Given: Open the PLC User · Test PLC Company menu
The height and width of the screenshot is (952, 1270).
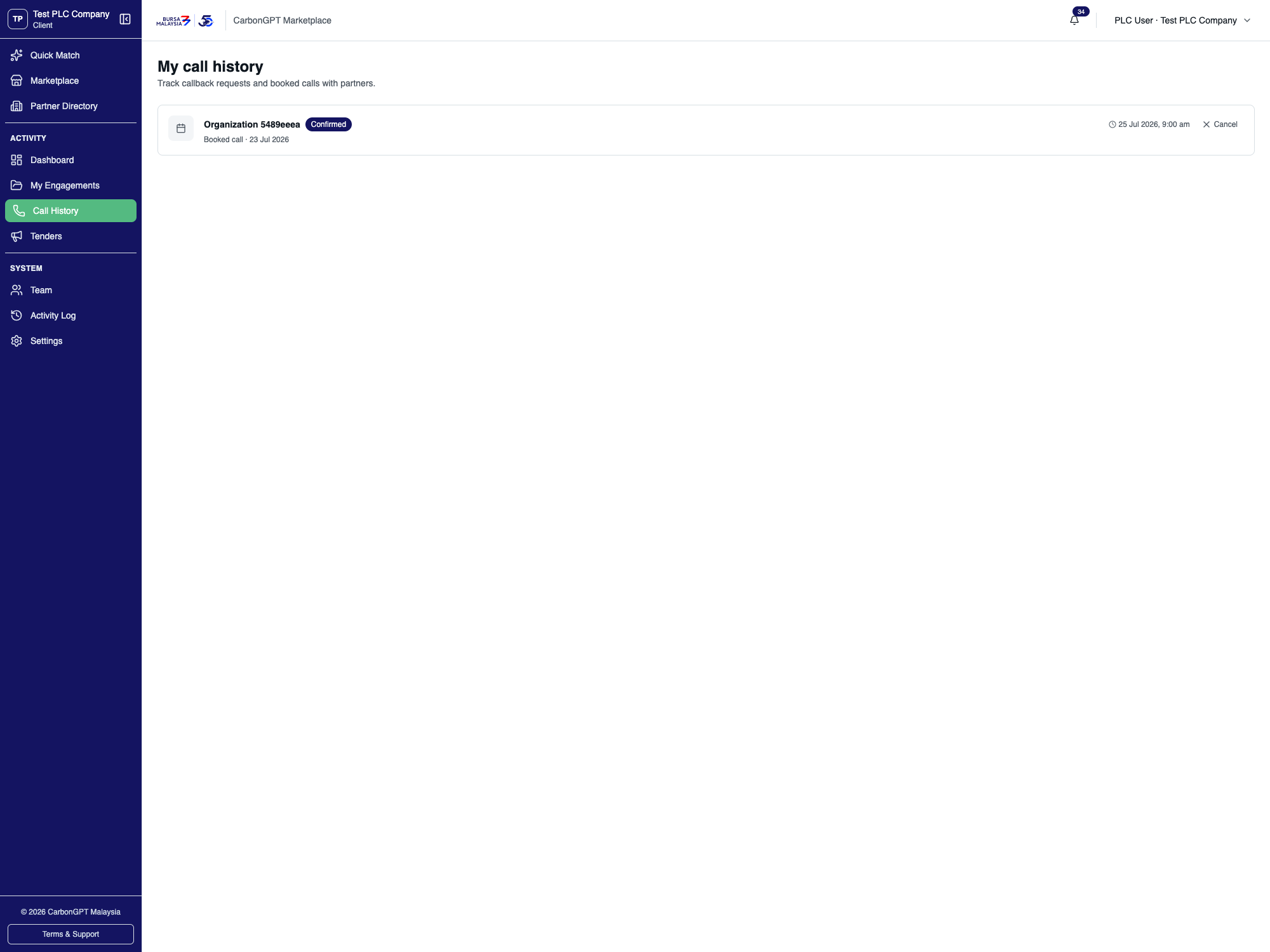Looking at the screenshot, I should pos(1182,20).
